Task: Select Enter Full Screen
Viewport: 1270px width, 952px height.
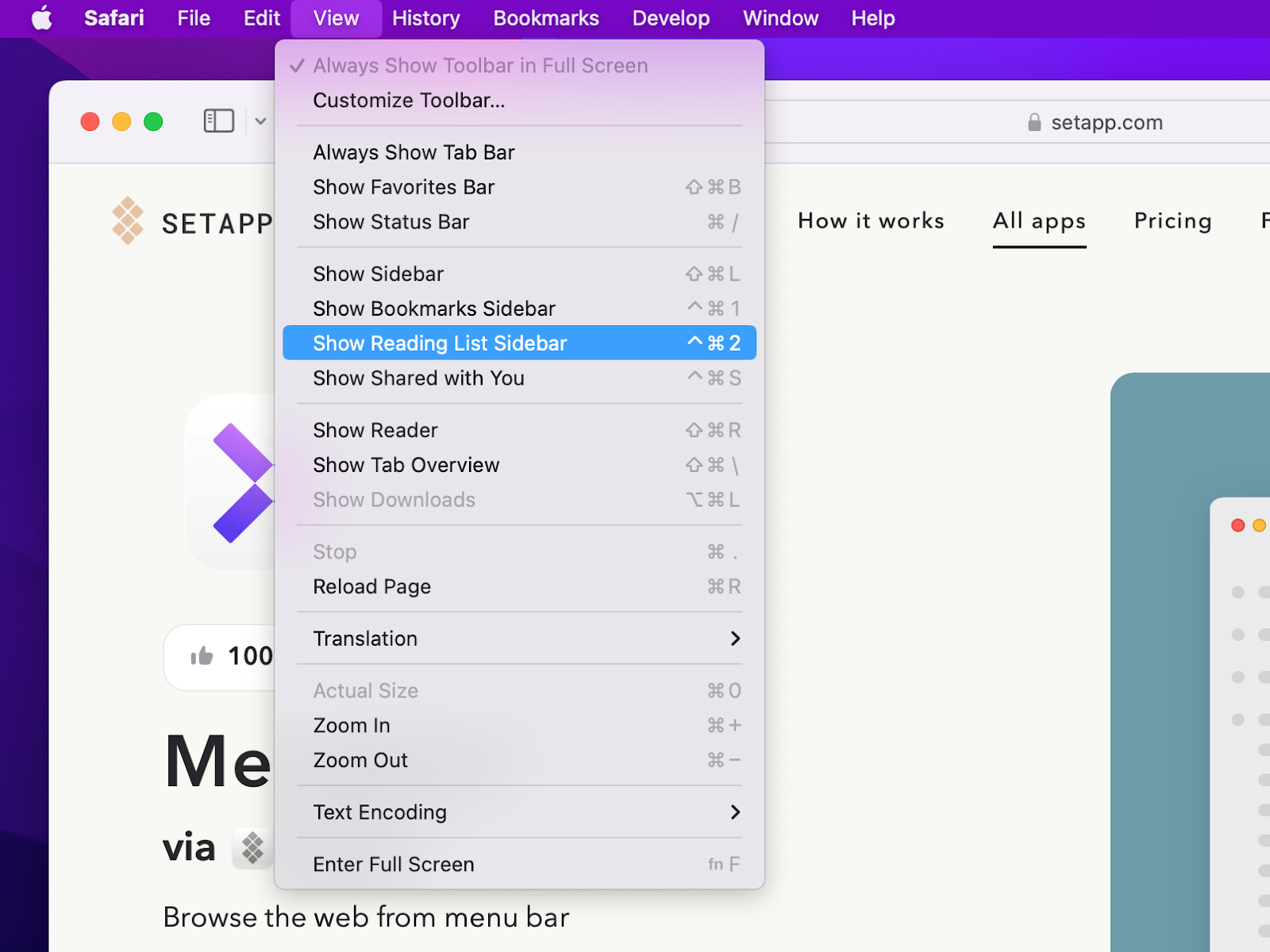Action: 393,864
